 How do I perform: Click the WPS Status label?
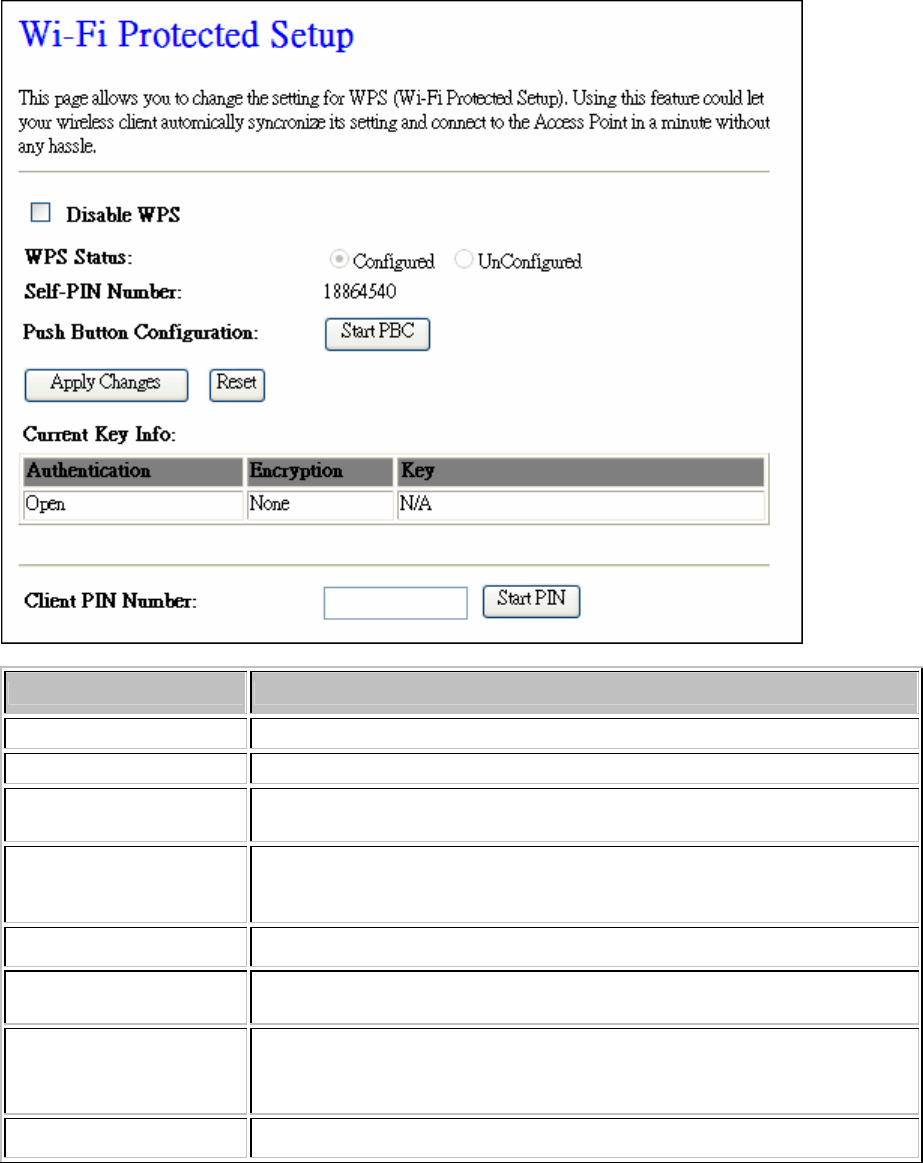tap(79, 257)
